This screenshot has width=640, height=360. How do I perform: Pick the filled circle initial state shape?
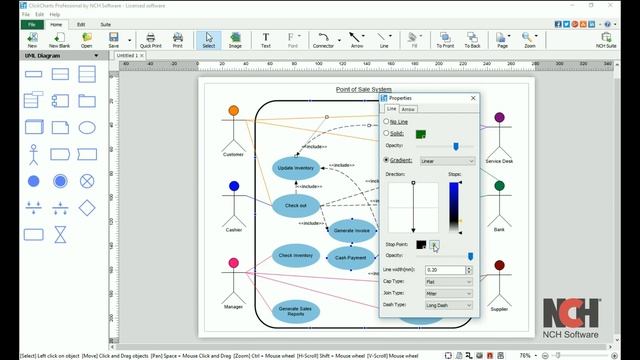(x=33, y=181)
